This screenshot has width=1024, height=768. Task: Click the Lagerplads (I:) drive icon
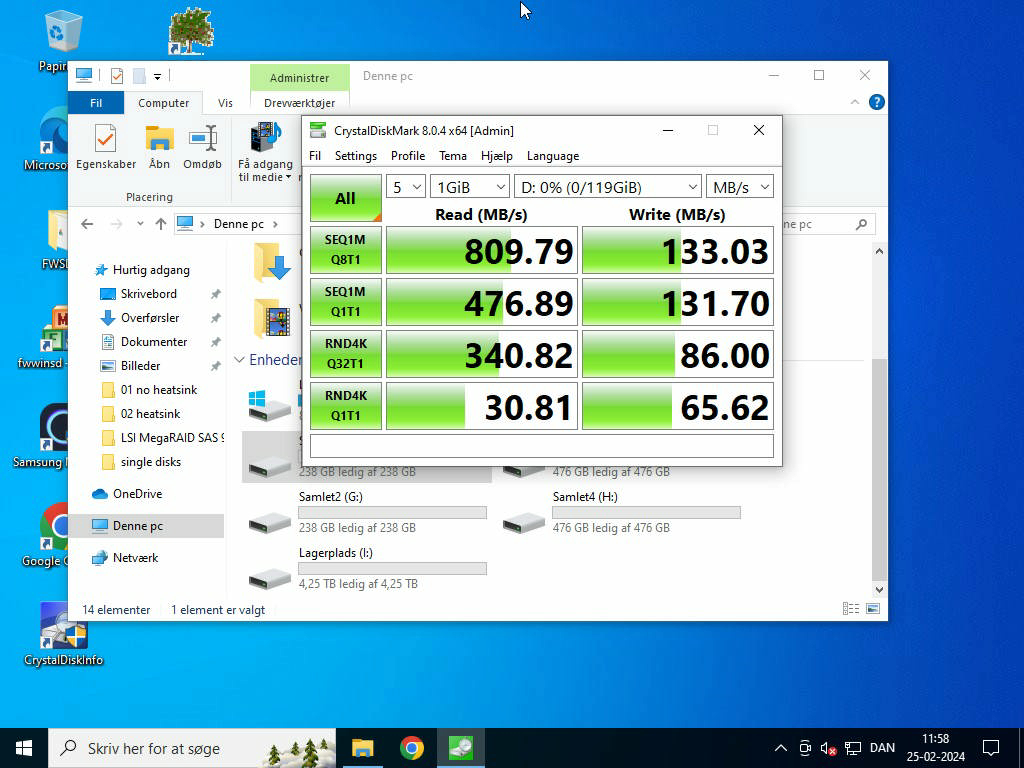click(270, 577)
